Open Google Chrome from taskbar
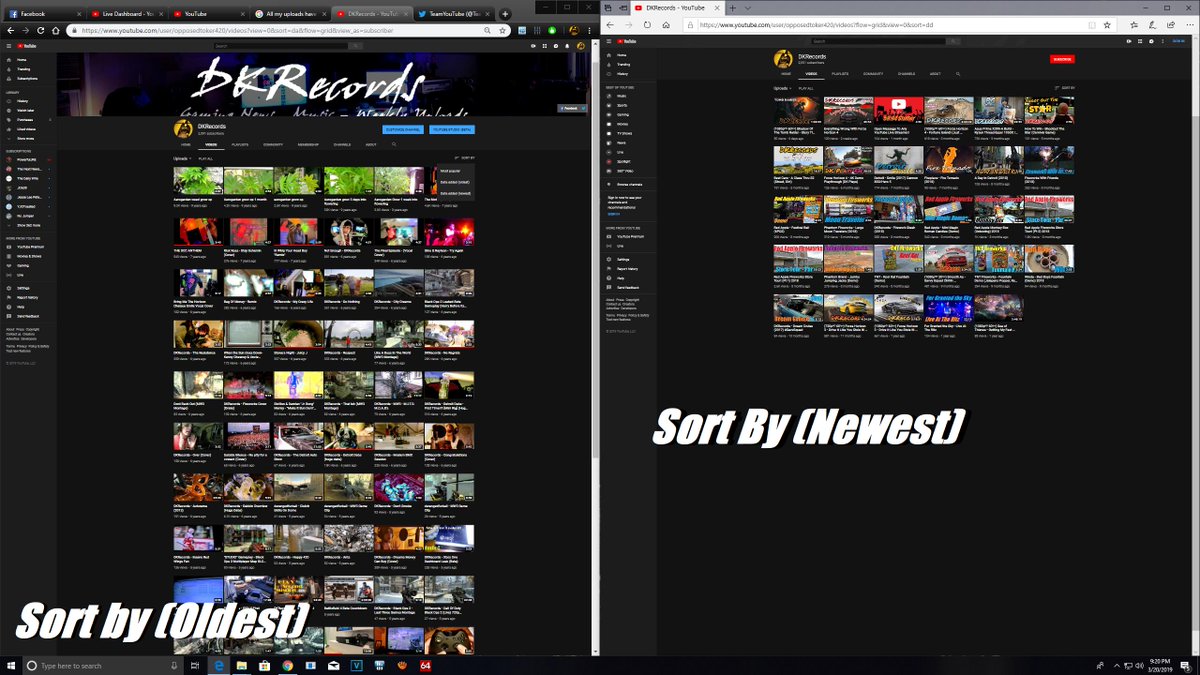1200x675 pixels. coord(287,665)
